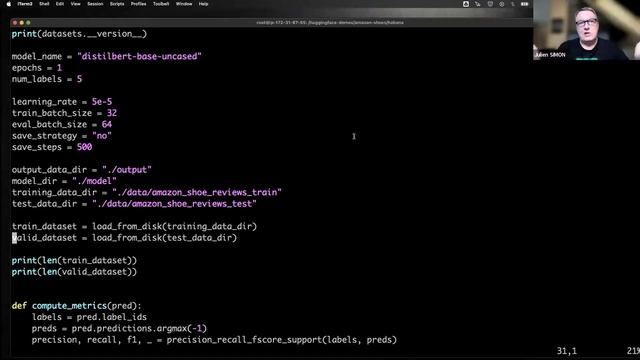Click the eval_batch_size value 64
640x360 pixels.
[x=107, y=124]
